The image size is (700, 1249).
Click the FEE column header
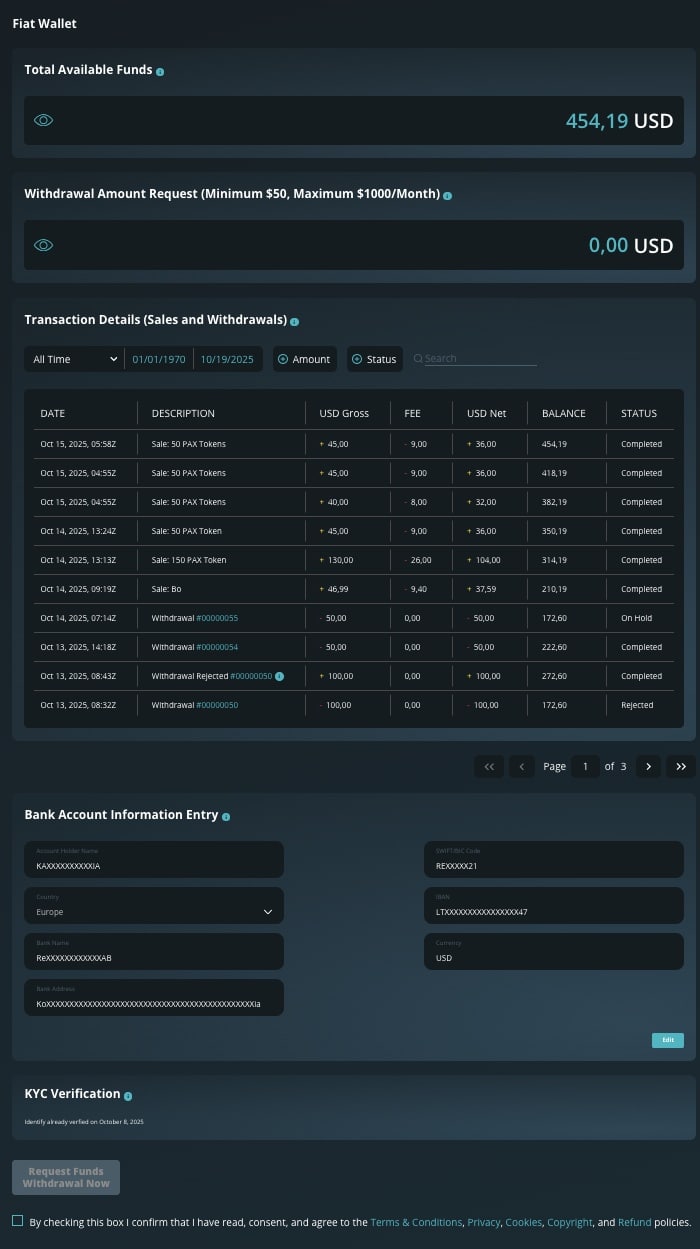(412, 413)
